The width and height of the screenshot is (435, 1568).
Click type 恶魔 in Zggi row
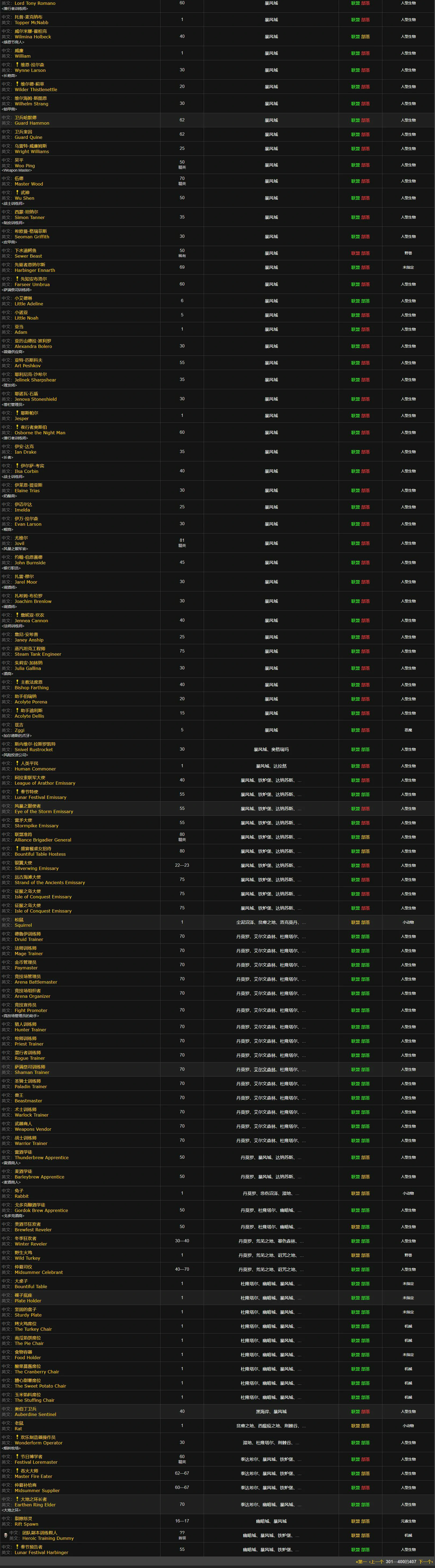408,730
